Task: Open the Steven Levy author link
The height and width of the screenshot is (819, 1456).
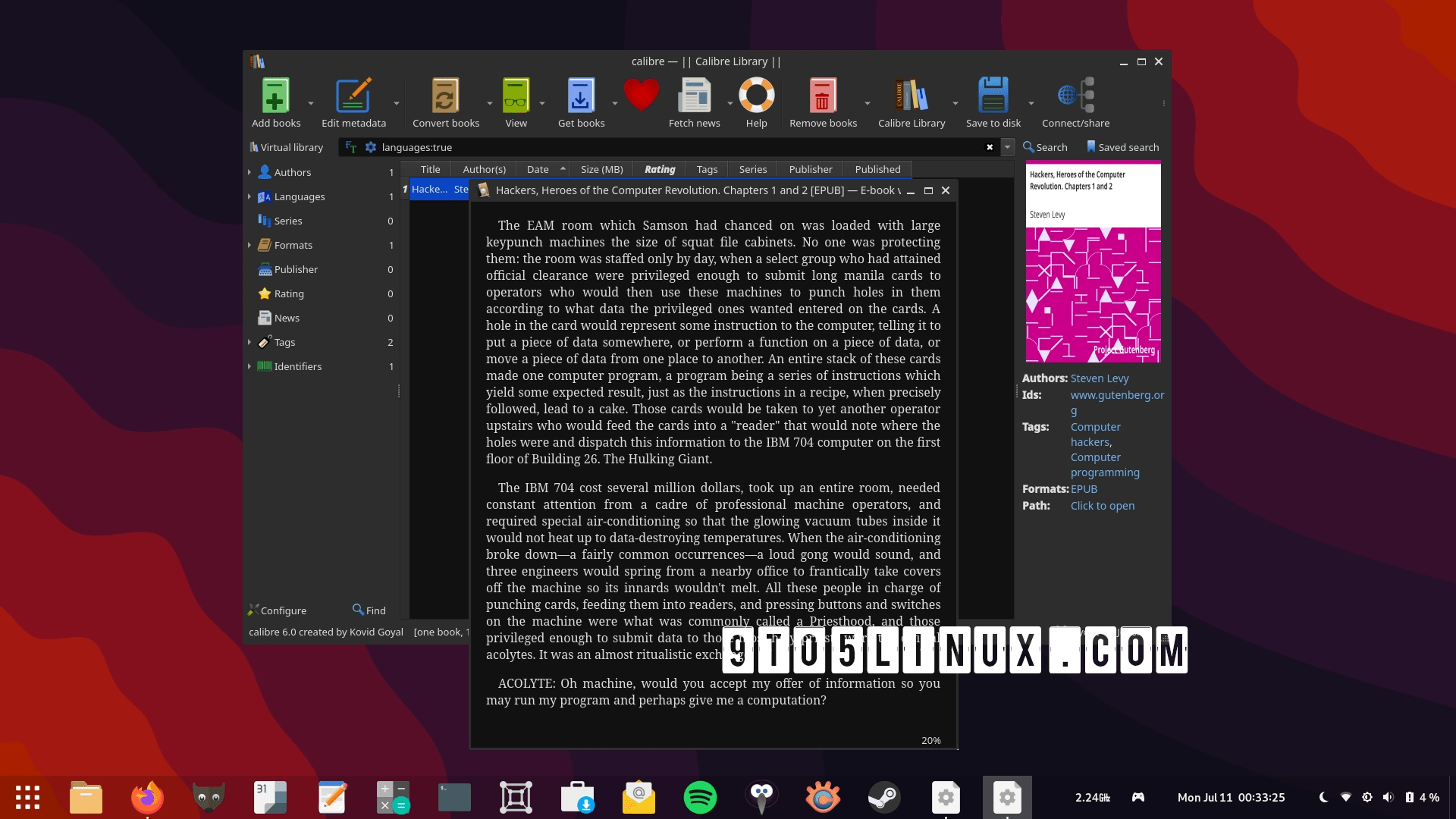Action: 1099,378
